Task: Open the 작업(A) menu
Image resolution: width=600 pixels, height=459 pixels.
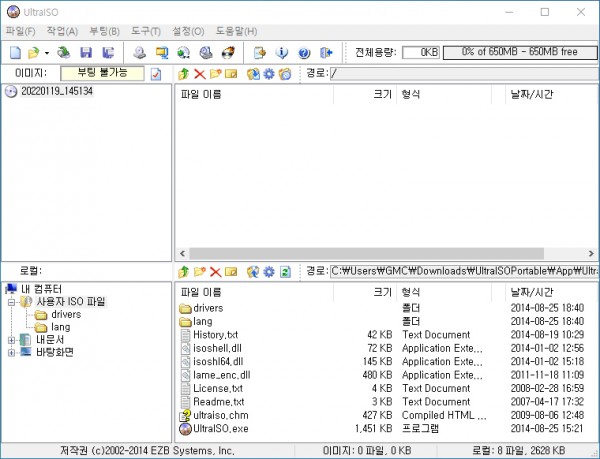Action: click(x=62, y=31)
